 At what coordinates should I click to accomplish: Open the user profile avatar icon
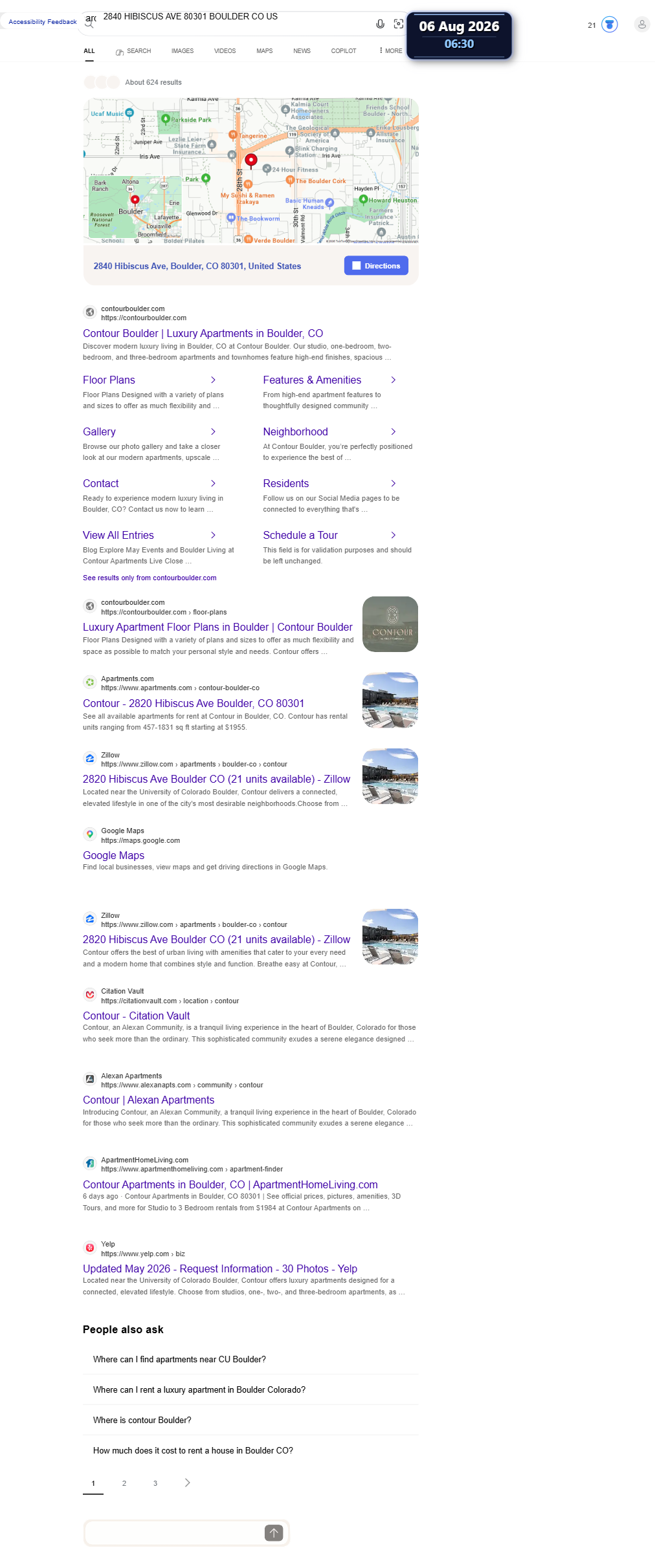click(642, 25)
